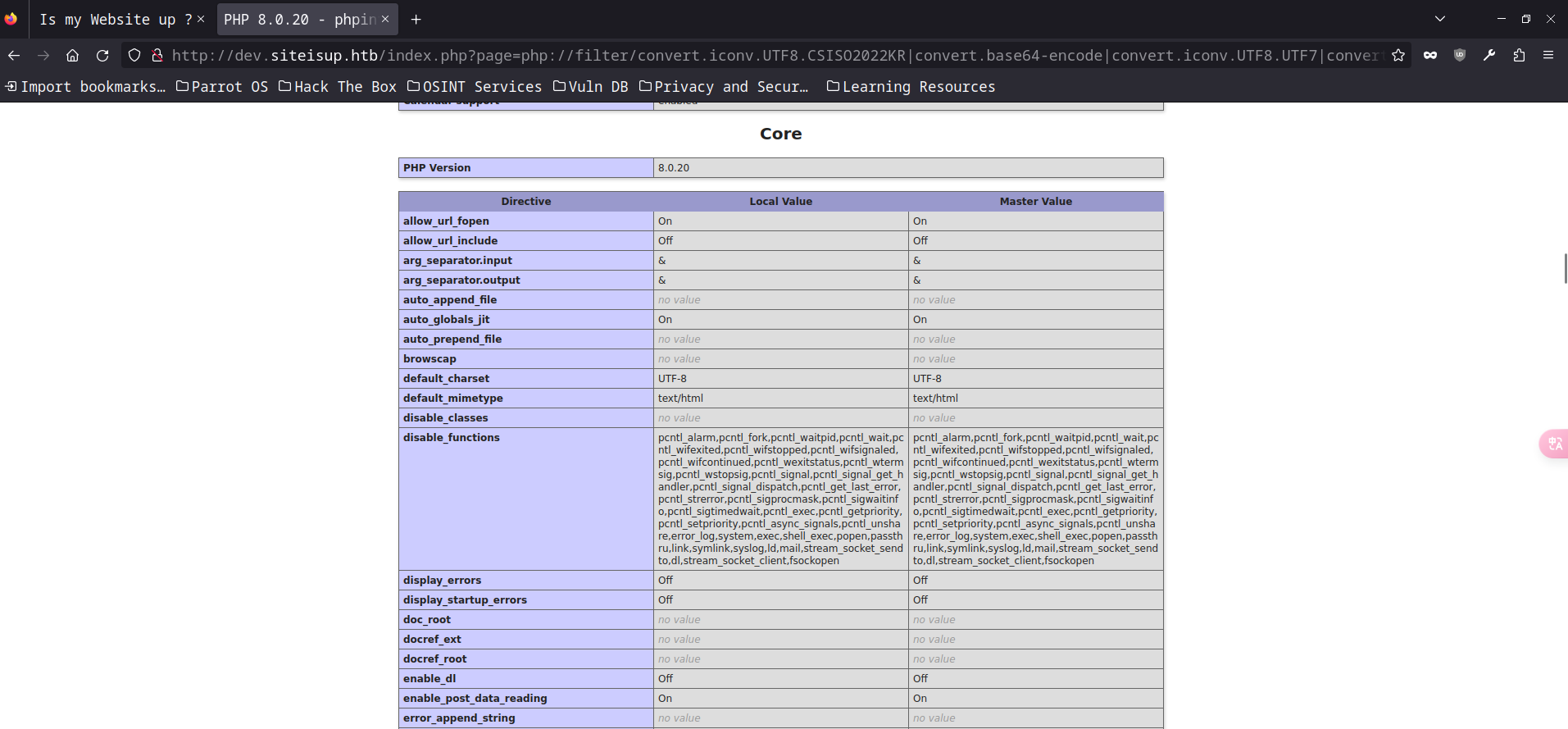
Task: Open the Vuln DB bookmark folder
Action: click(x=591, y=86)
